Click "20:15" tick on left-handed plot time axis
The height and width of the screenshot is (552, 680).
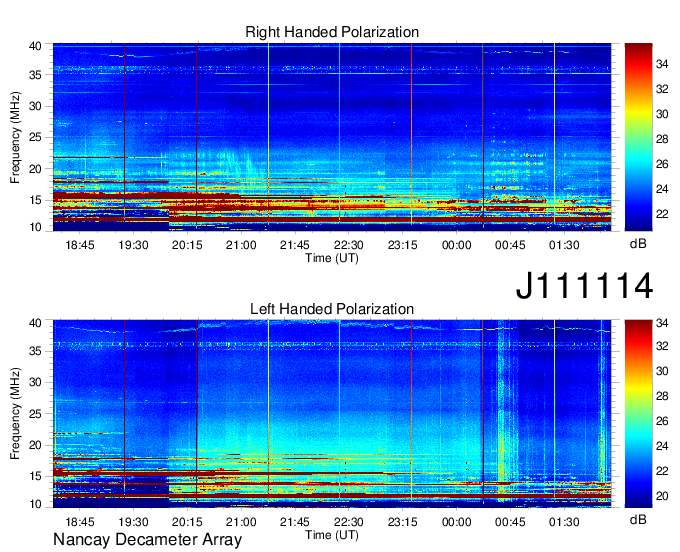187,522
